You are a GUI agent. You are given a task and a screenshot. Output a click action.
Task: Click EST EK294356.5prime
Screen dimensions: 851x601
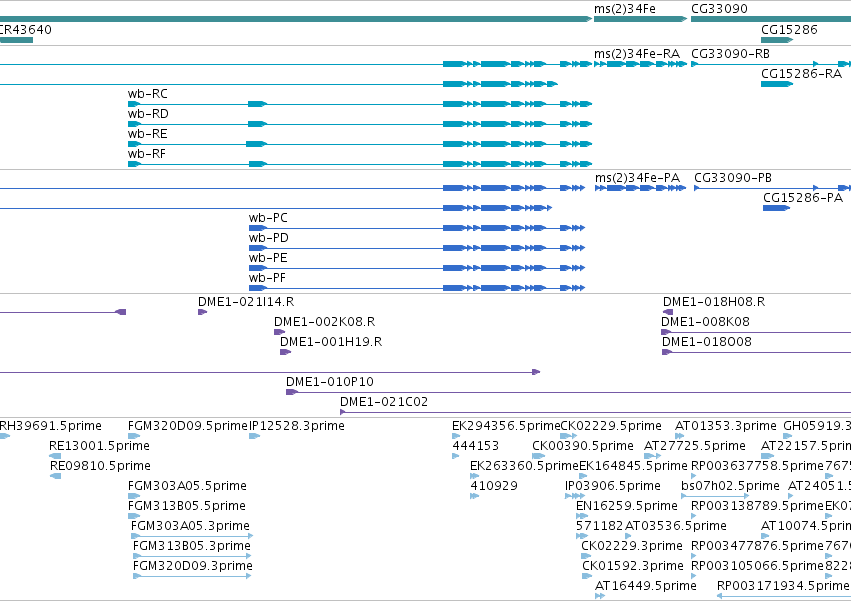pyautogui.click(x=506, y=426)
